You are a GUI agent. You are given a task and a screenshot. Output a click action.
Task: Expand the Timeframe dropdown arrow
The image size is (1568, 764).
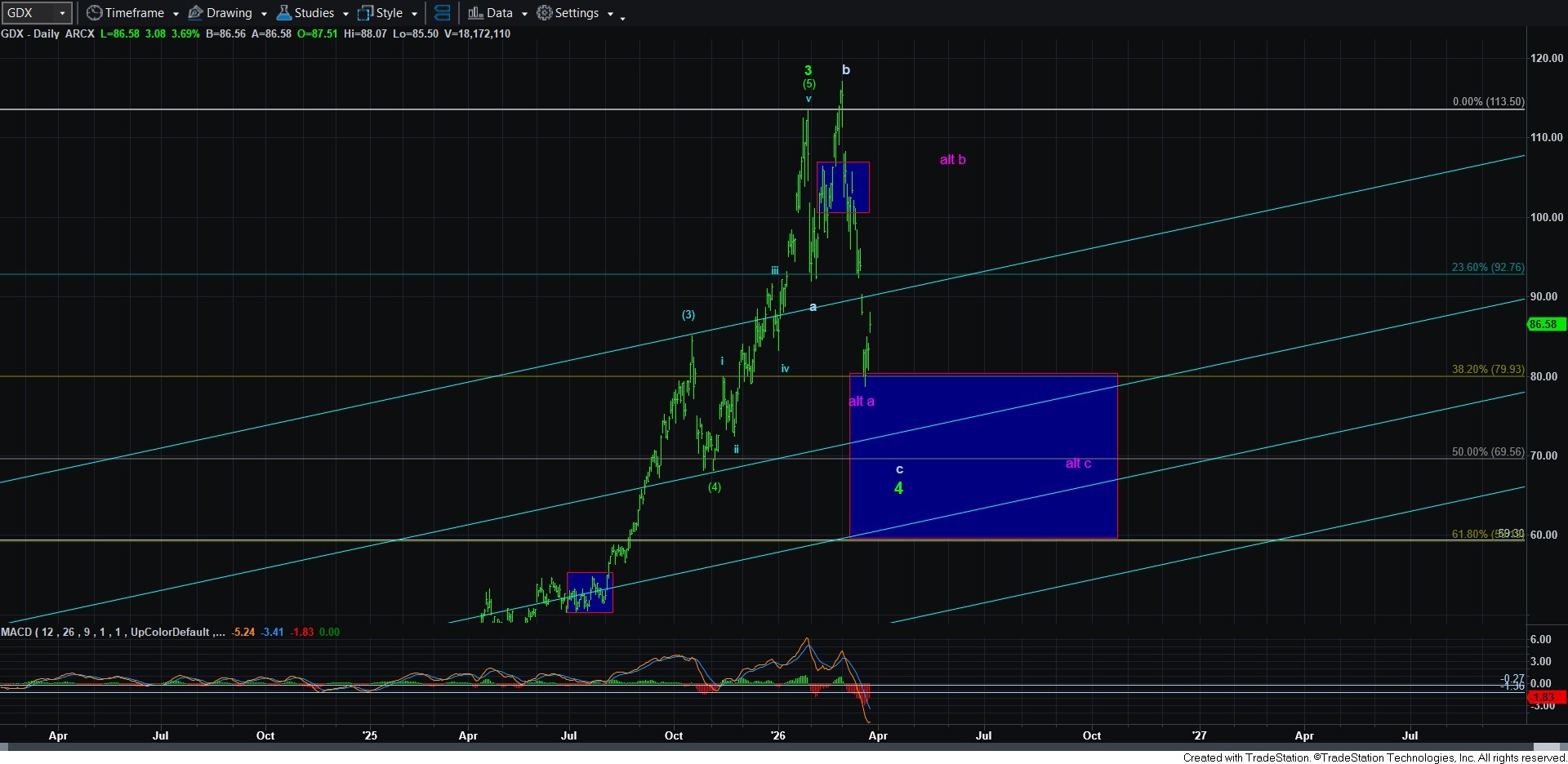tap(176, 14)
